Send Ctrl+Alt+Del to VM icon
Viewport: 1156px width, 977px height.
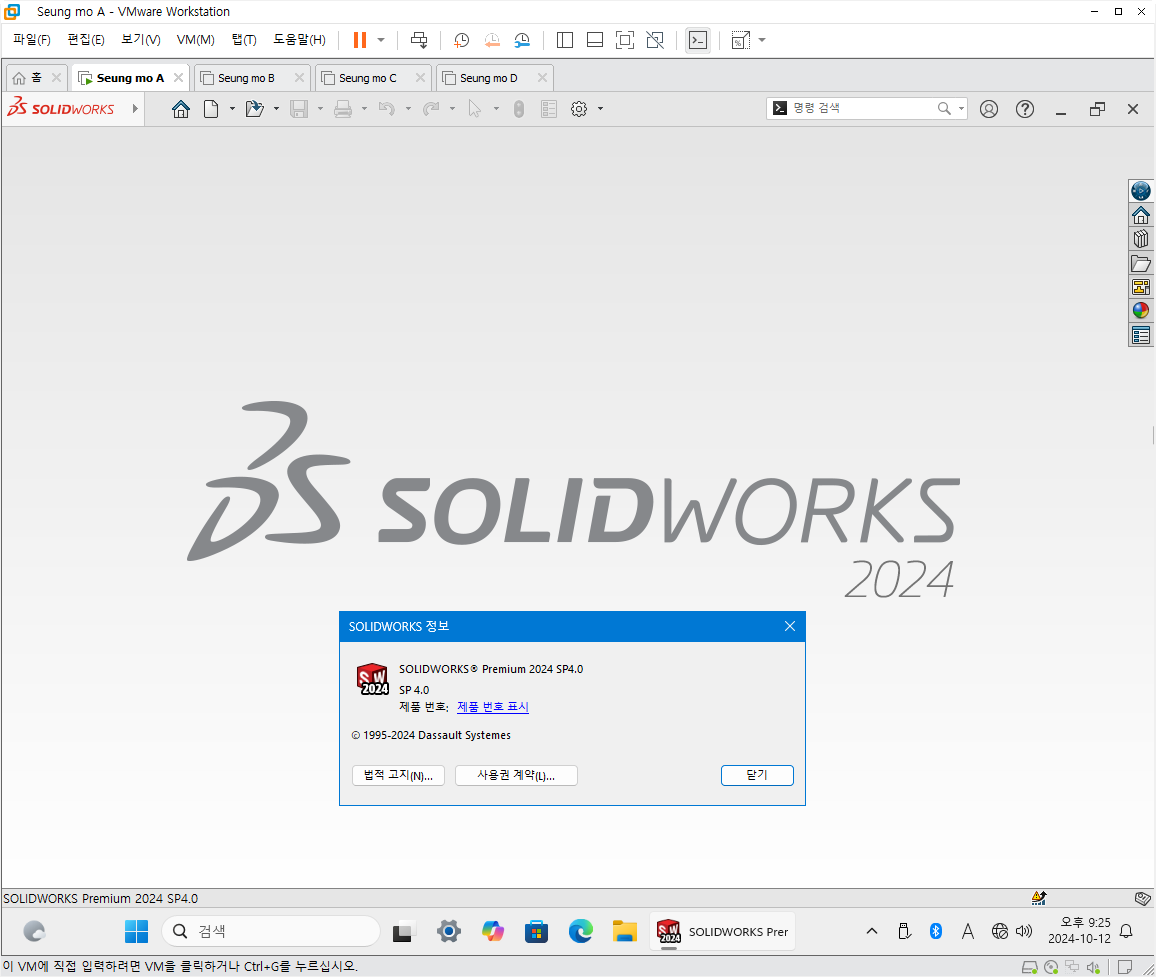(x=419, y=40)
